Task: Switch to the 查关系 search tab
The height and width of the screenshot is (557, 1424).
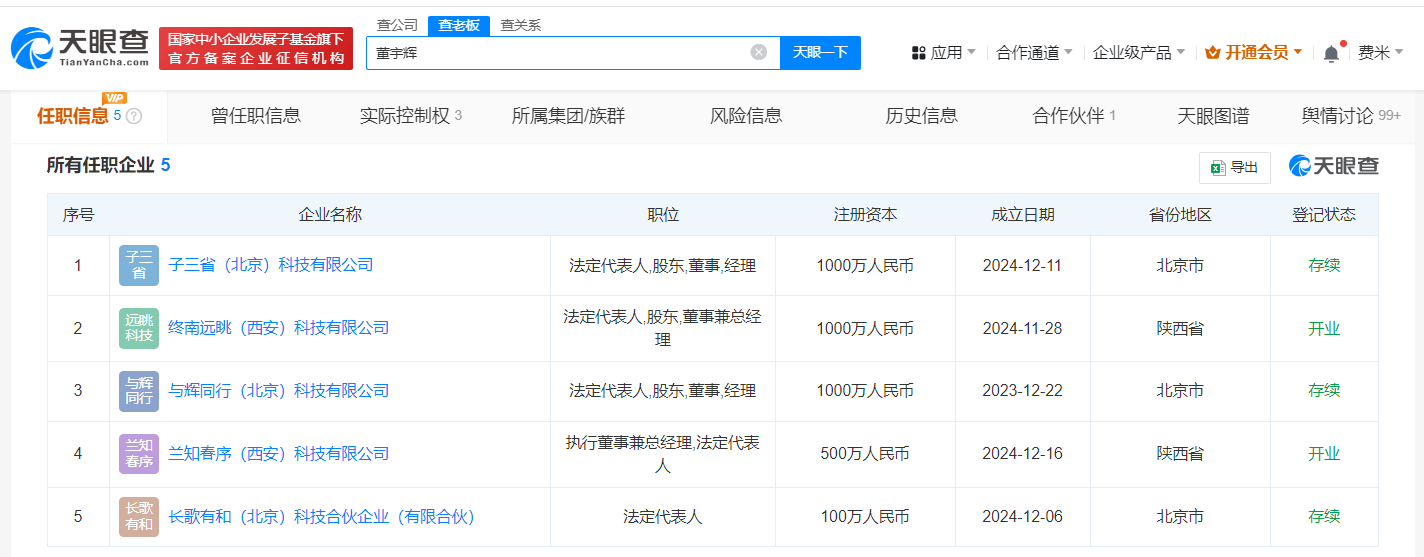Action: 521,25
